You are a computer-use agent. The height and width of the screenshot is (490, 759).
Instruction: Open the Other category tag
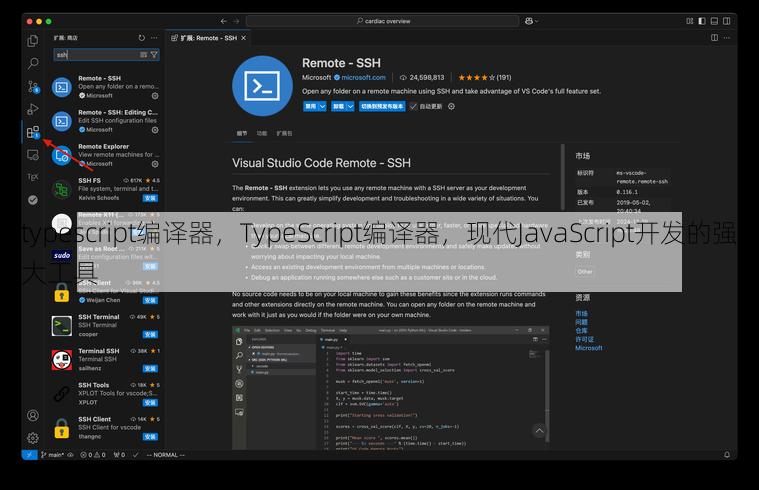[x=585, y=272]
